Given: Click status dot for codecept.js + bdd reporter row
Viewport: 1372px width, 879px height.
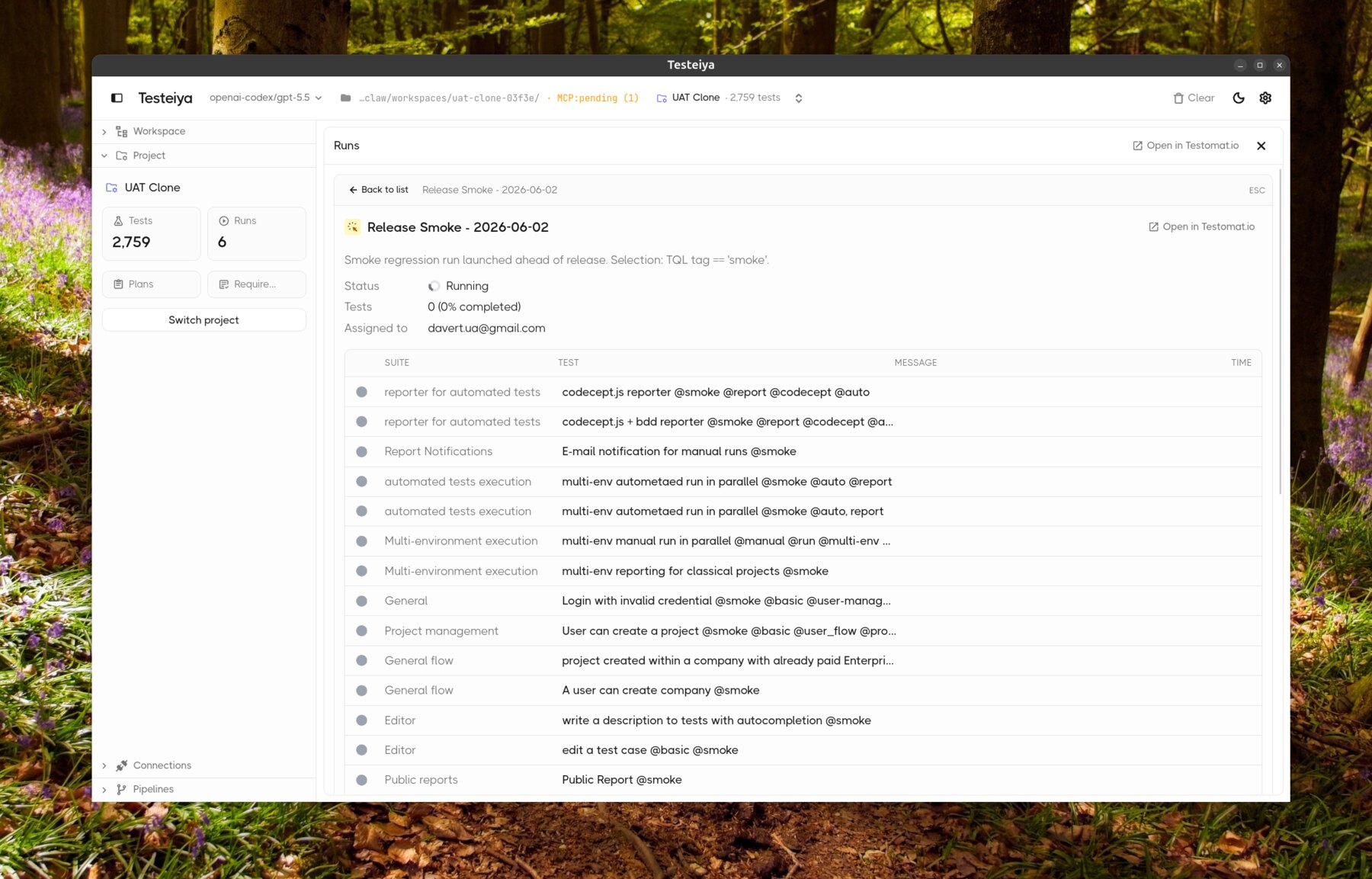Looking at the screenshot, I should pos(362,422).
